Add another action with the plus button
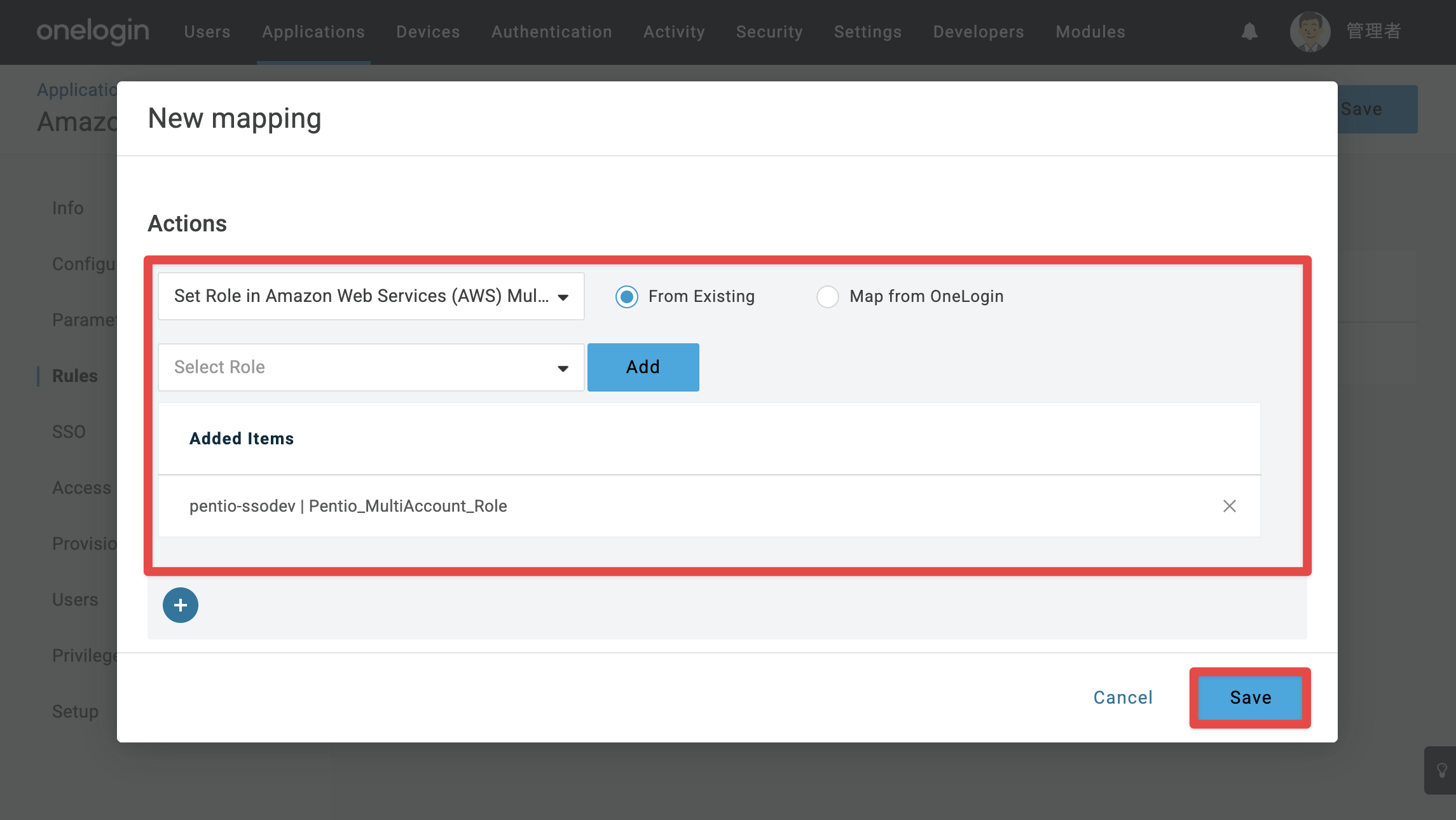The width and height of the screenshot is (1456, 820). 181,605
